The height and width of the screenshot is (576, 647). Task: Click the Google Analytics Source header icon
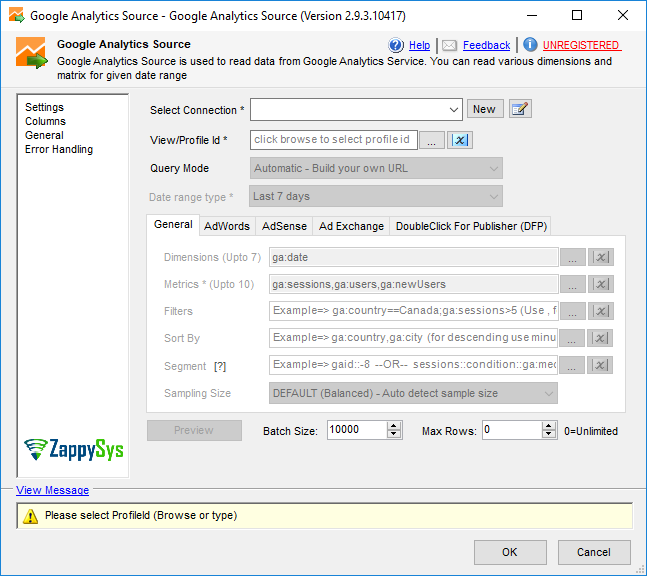tap(32, 53)
